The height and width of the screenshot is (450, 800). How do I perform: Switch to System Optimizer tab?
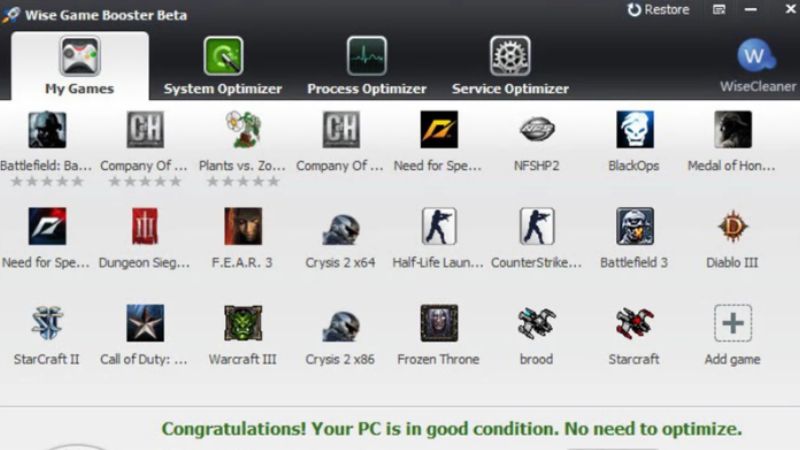(223, 66)
